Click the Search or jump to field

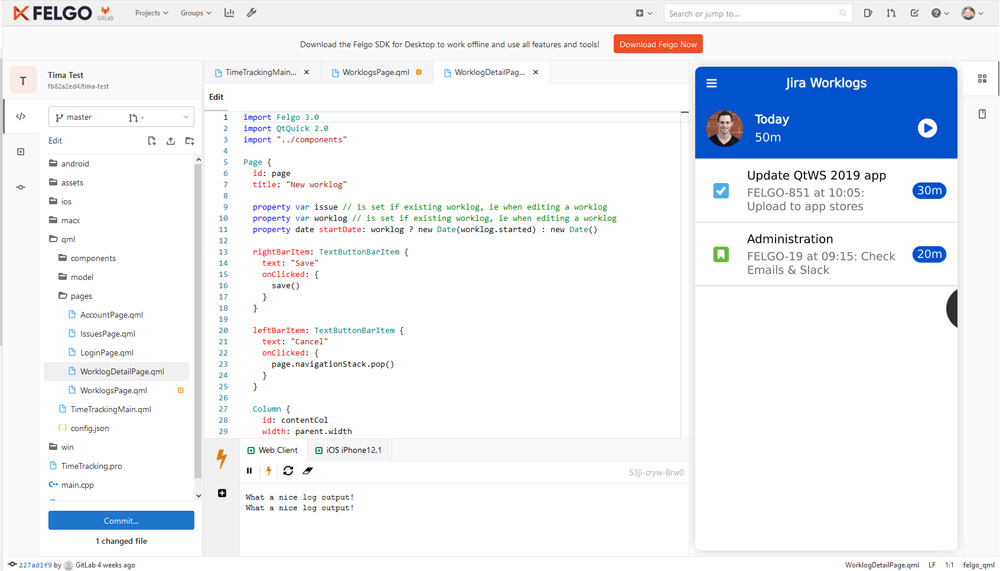(758, 13)
